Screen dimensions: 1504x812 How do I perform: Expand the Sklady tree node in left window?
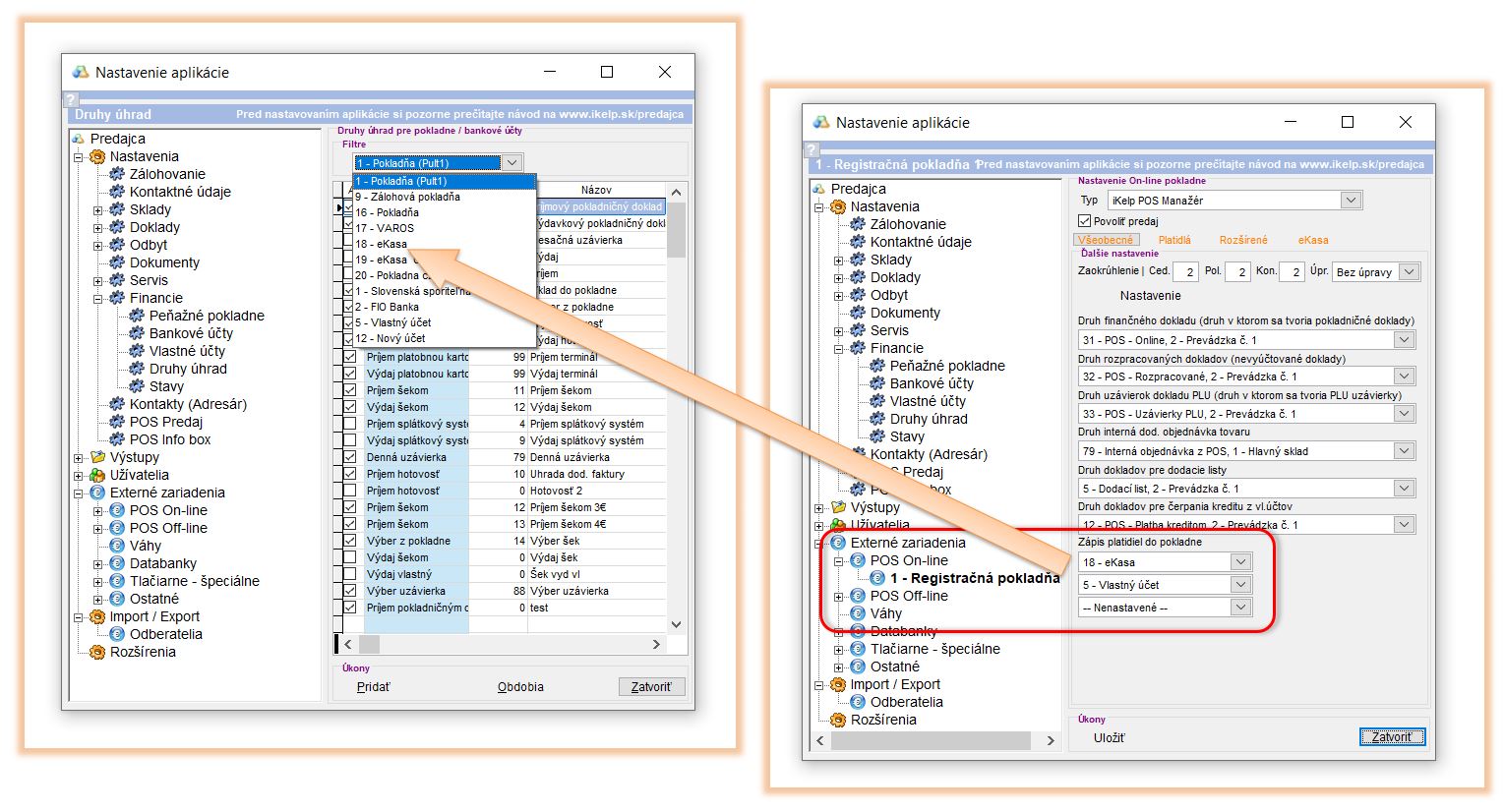coord(97,210)
